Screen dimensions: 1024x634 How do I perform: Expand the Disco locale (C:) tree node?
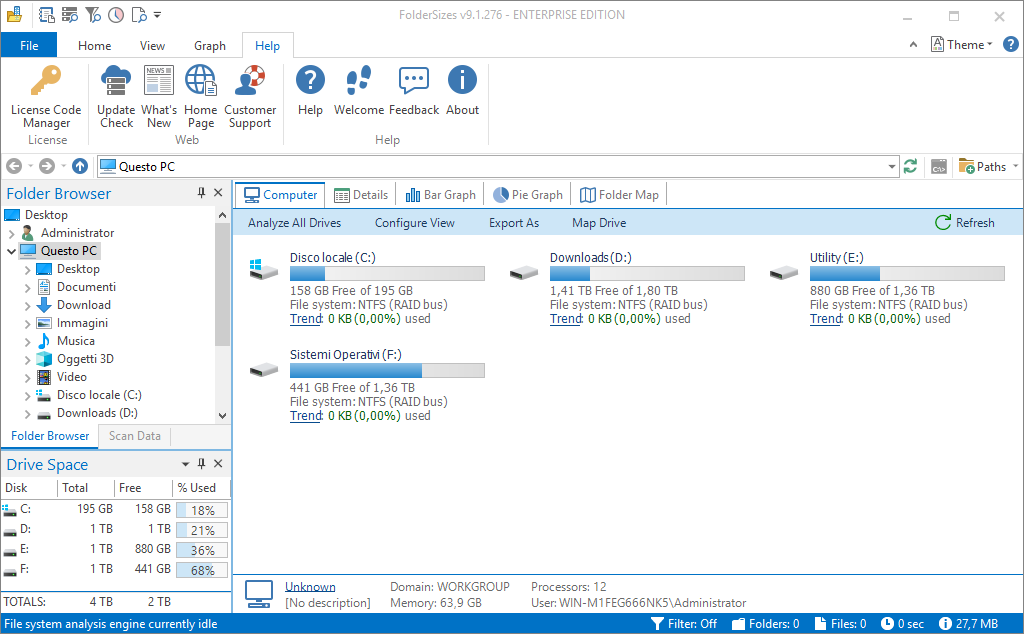tap(27, 395)
